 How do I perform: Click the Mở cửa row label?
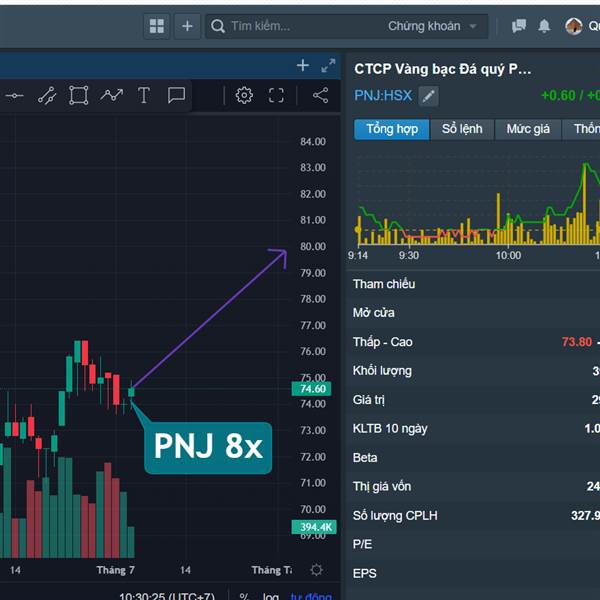(373, 313)
